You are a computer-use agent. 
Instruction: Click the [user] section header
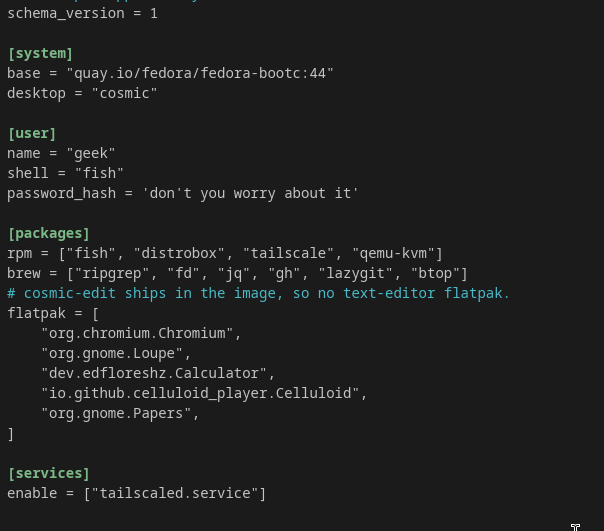point(32,133)
